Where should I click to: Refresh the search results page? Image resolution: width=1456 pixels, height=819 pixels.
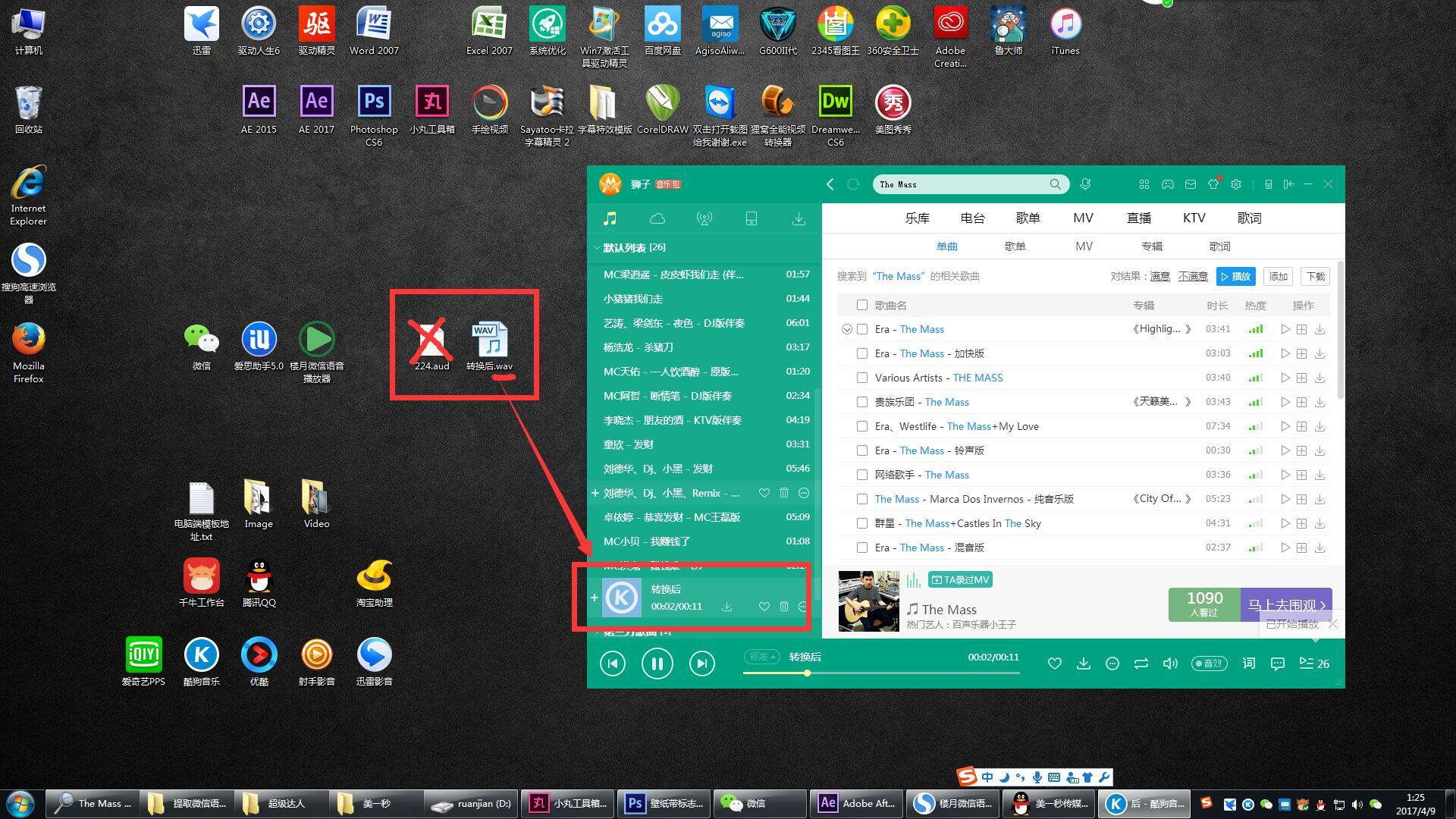tap(853, 184)
